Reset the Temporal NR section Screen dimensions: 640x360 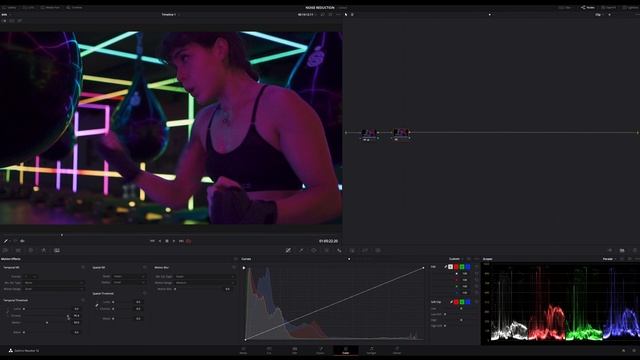(83, 267)
